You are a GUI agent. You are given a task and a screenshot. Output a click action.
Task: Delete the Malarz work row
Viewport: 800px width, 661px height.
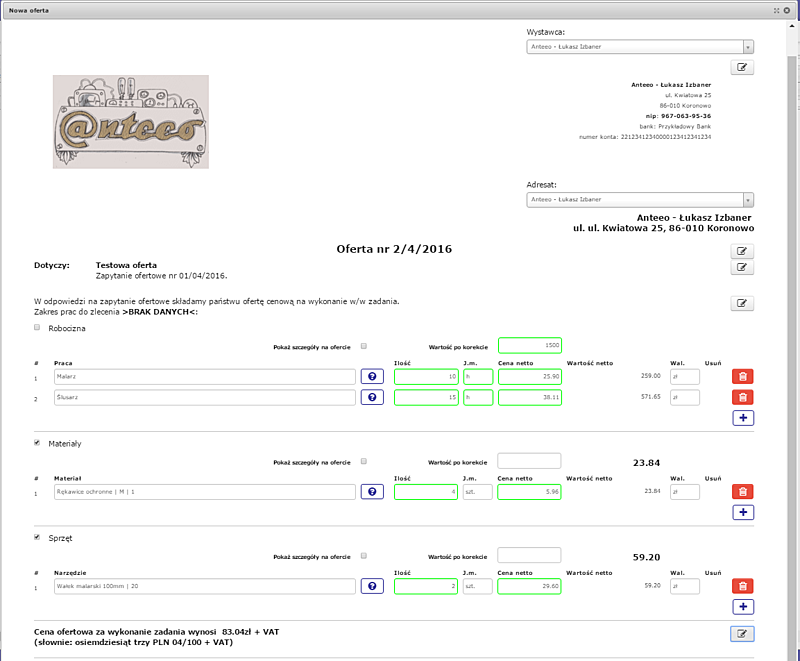(x=742, y=377)
